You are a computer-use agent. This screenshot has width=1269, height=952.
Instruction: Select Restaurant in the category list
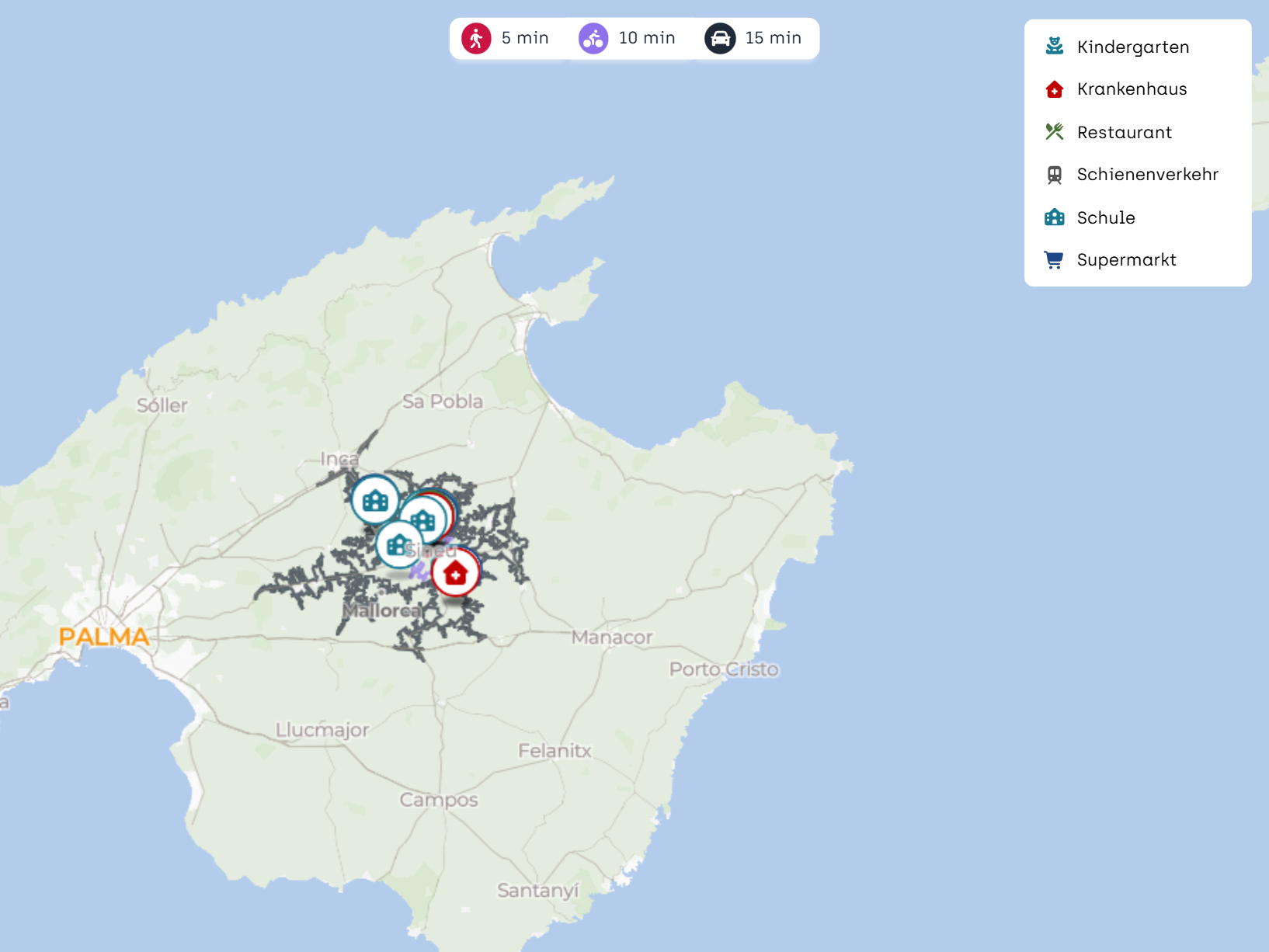pyautogui.click(x=1124, y=132)
